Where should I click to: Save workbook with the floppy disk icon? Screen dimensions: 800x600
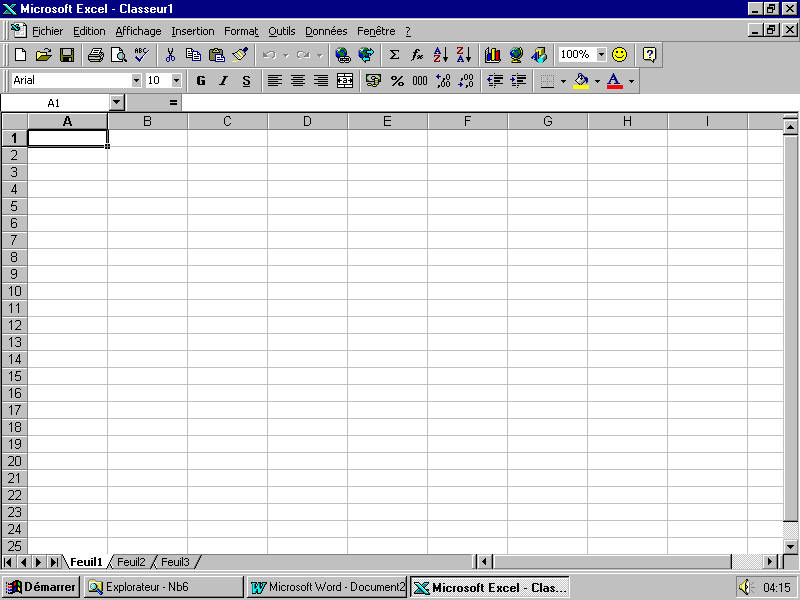67,55
